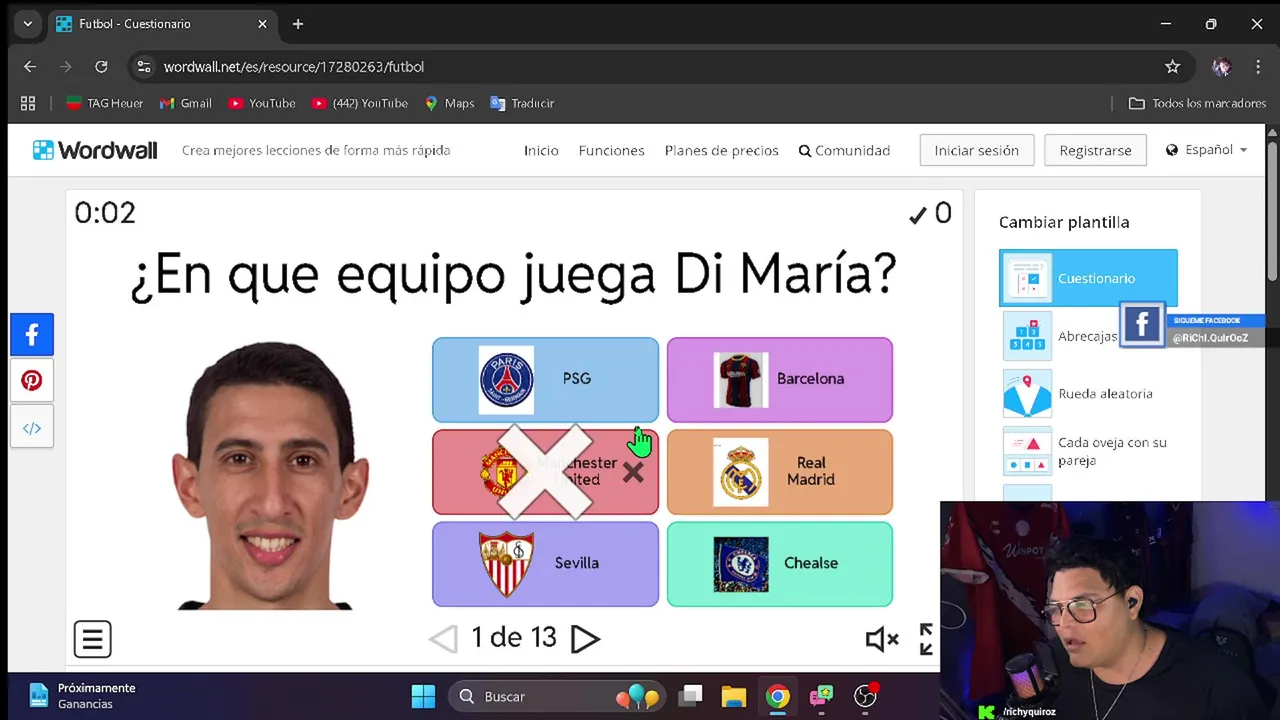Select the PSG answer
The image size is (1280, 720).
coord(545,379)
